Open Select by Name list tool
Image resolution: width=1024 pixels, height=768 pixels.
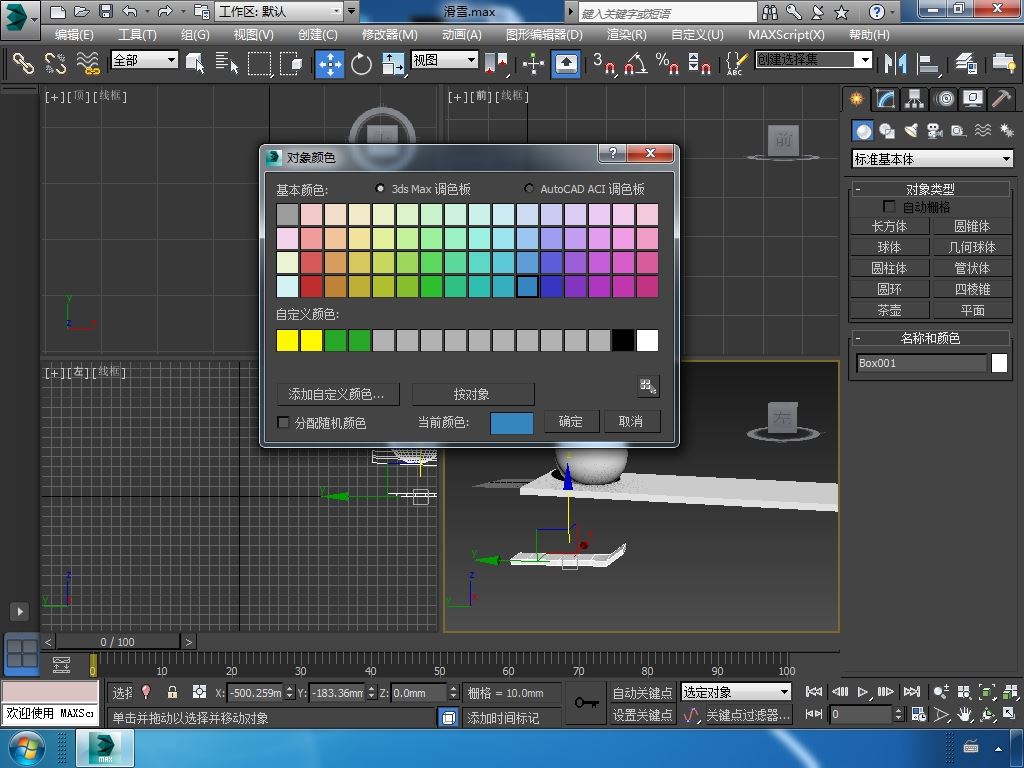pyautogui.click(x=227, y=63)
